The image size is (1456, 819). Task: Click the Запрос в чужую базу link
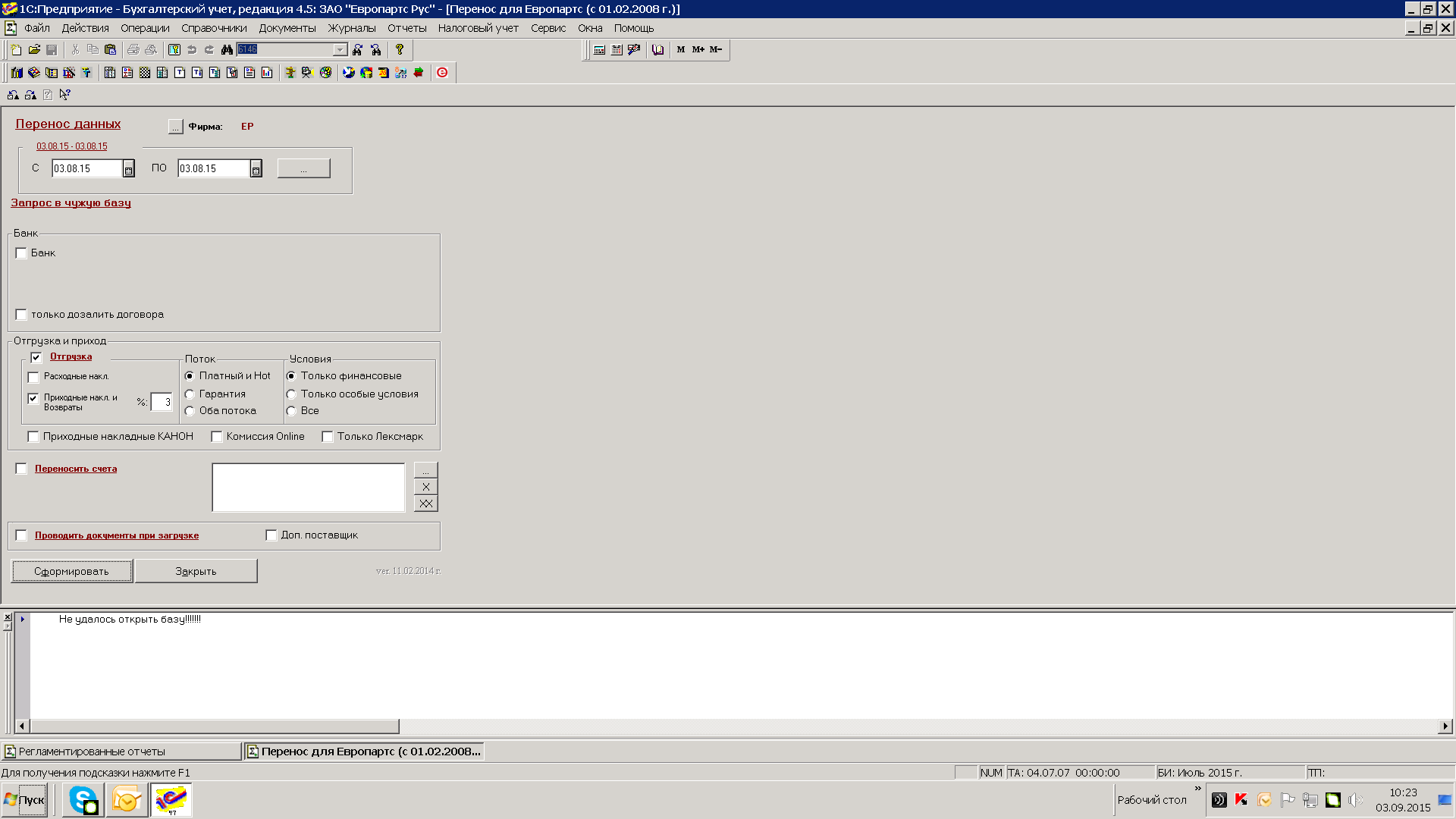(x=71, y=203)
